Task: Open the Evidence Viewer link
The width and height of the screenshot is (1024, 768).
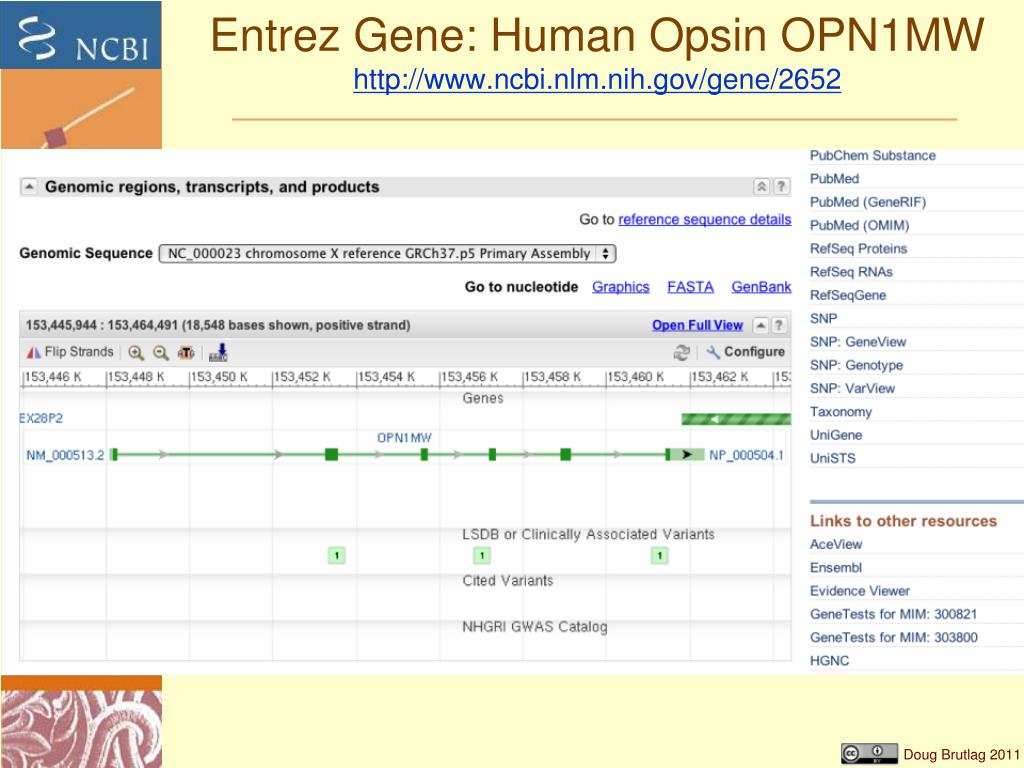Action: pos(859,591)
